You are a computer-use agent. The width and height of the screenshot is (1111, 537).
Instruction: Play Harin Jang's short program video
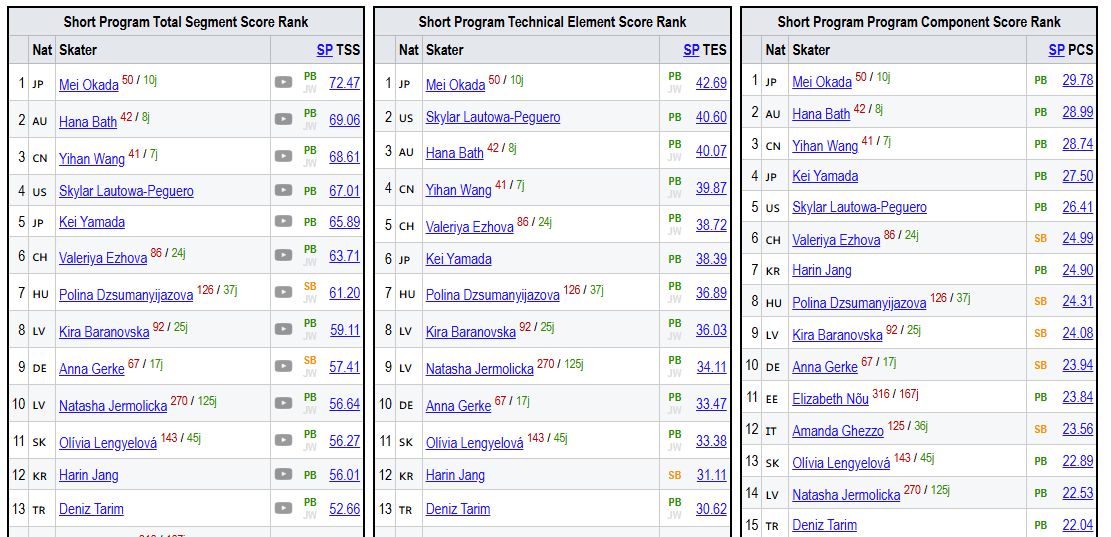[x=283, y=474]
